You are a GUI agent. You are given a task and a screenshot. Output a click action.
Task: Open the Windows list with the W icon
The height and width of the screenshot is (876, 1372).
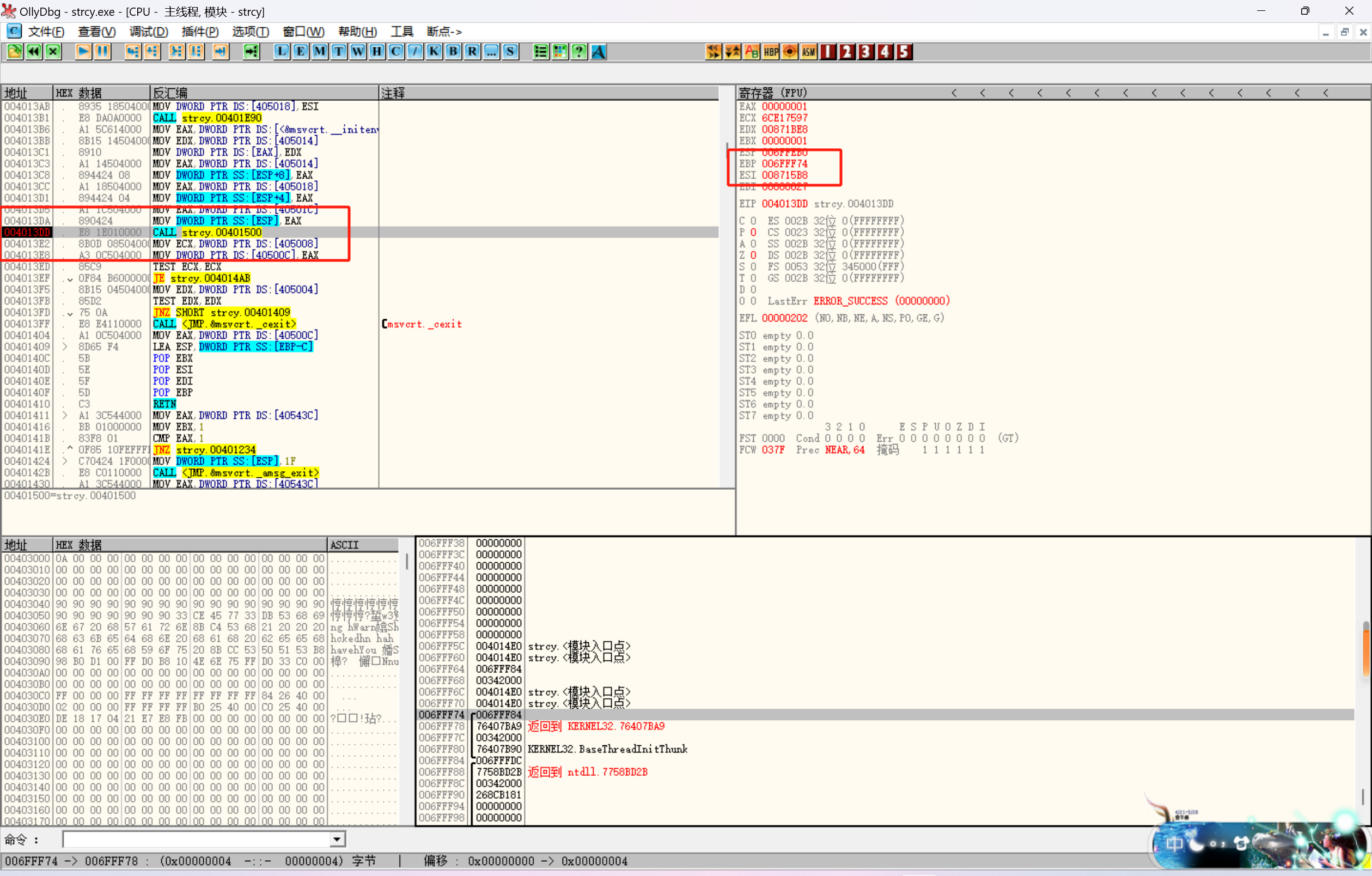pos(358,52)
